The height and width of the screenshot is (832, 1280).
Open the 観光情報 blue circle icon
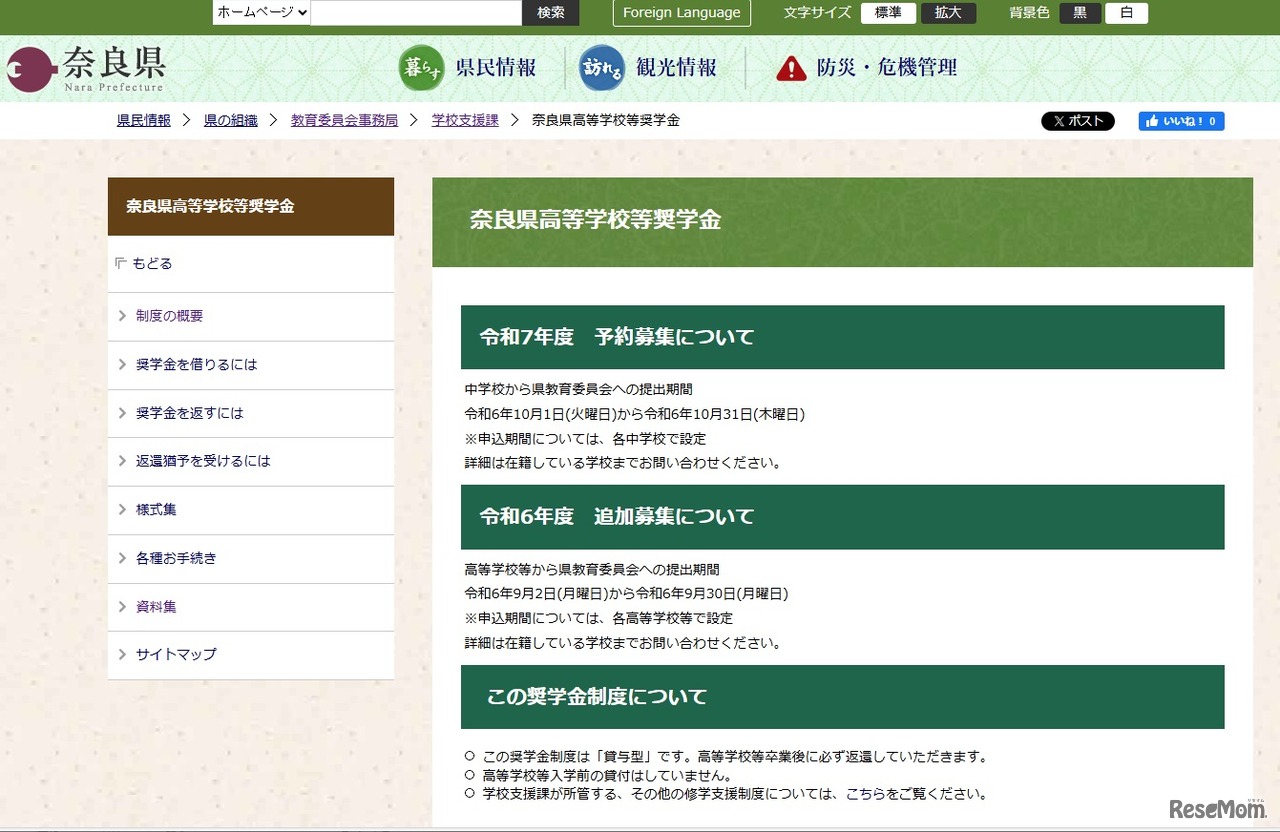pos(602,68)
